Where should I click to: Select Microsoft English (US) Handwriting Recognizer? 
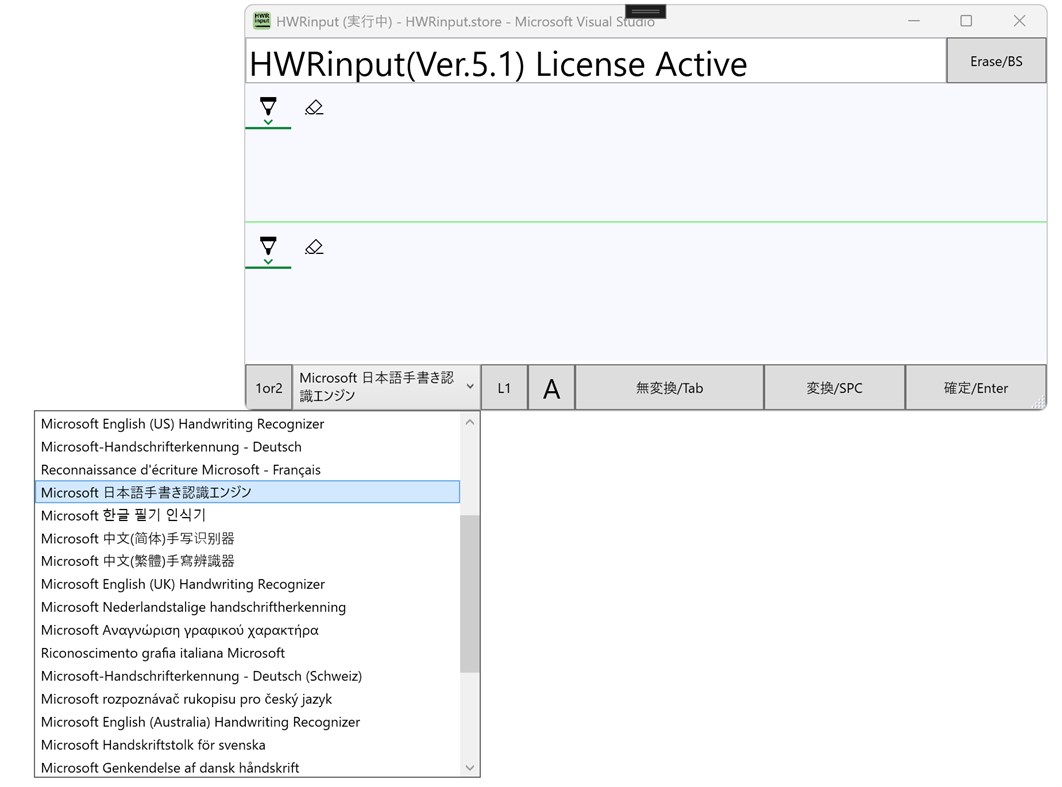tap(182, 424)
